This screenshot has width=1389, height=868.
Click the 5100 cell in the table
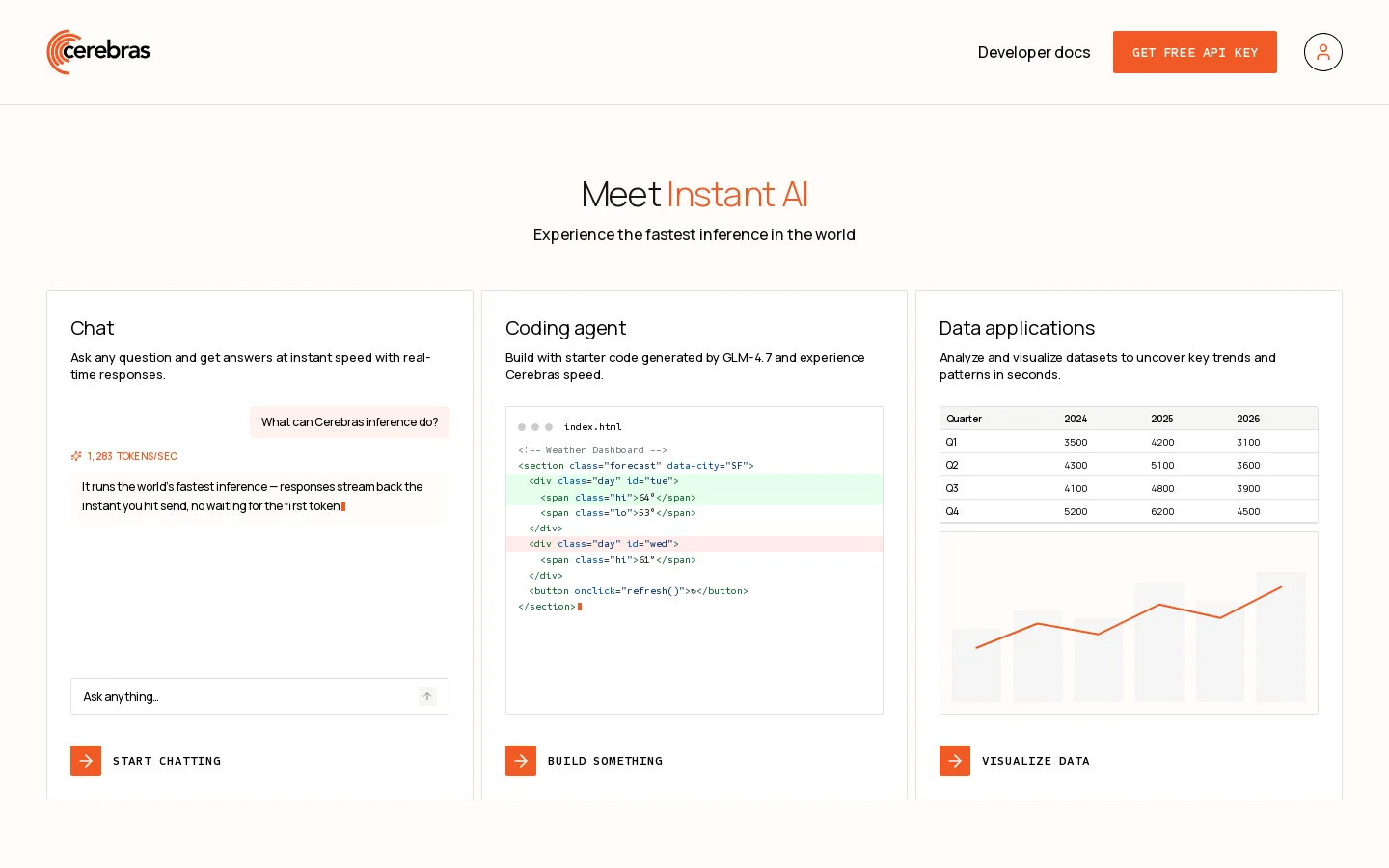click(1162, 465)
